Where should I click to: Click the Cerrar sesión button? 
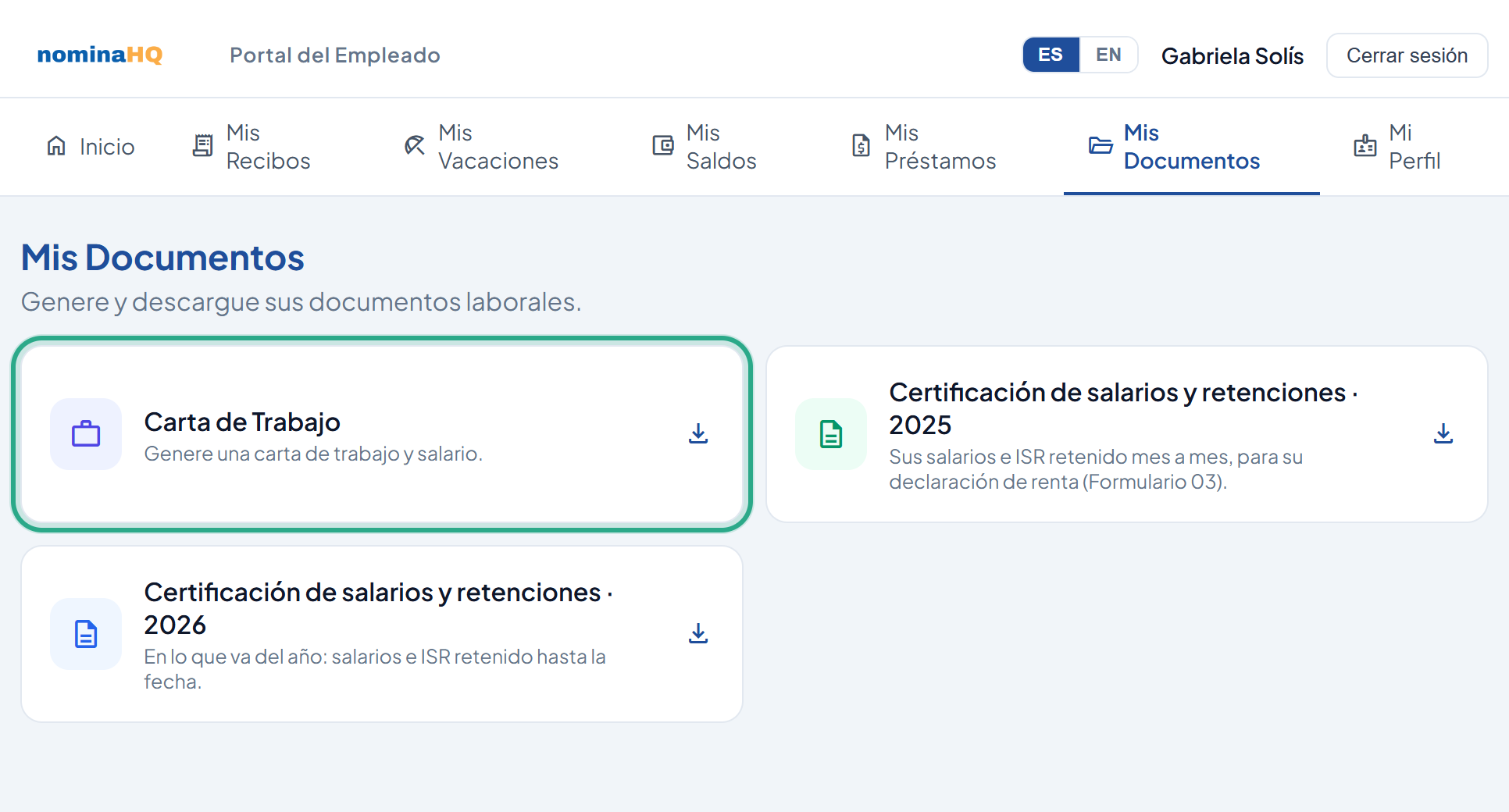coord(1407,55)
